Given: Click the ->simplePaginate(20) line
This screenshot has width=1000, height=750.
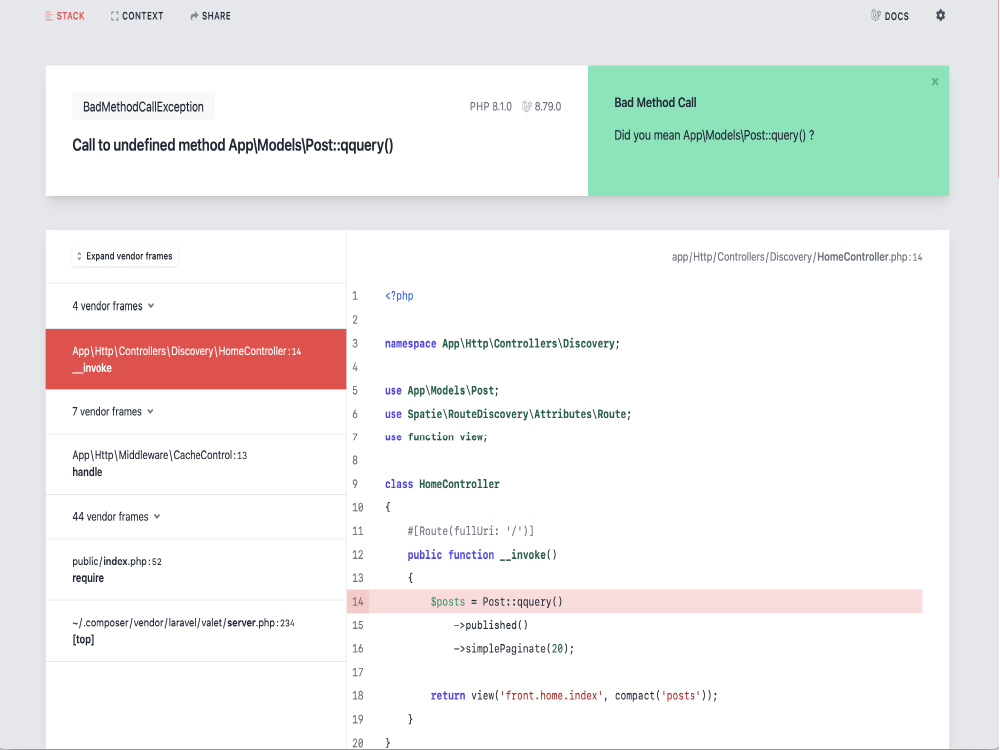Looking at the screenshot, I should click(513, 649).
